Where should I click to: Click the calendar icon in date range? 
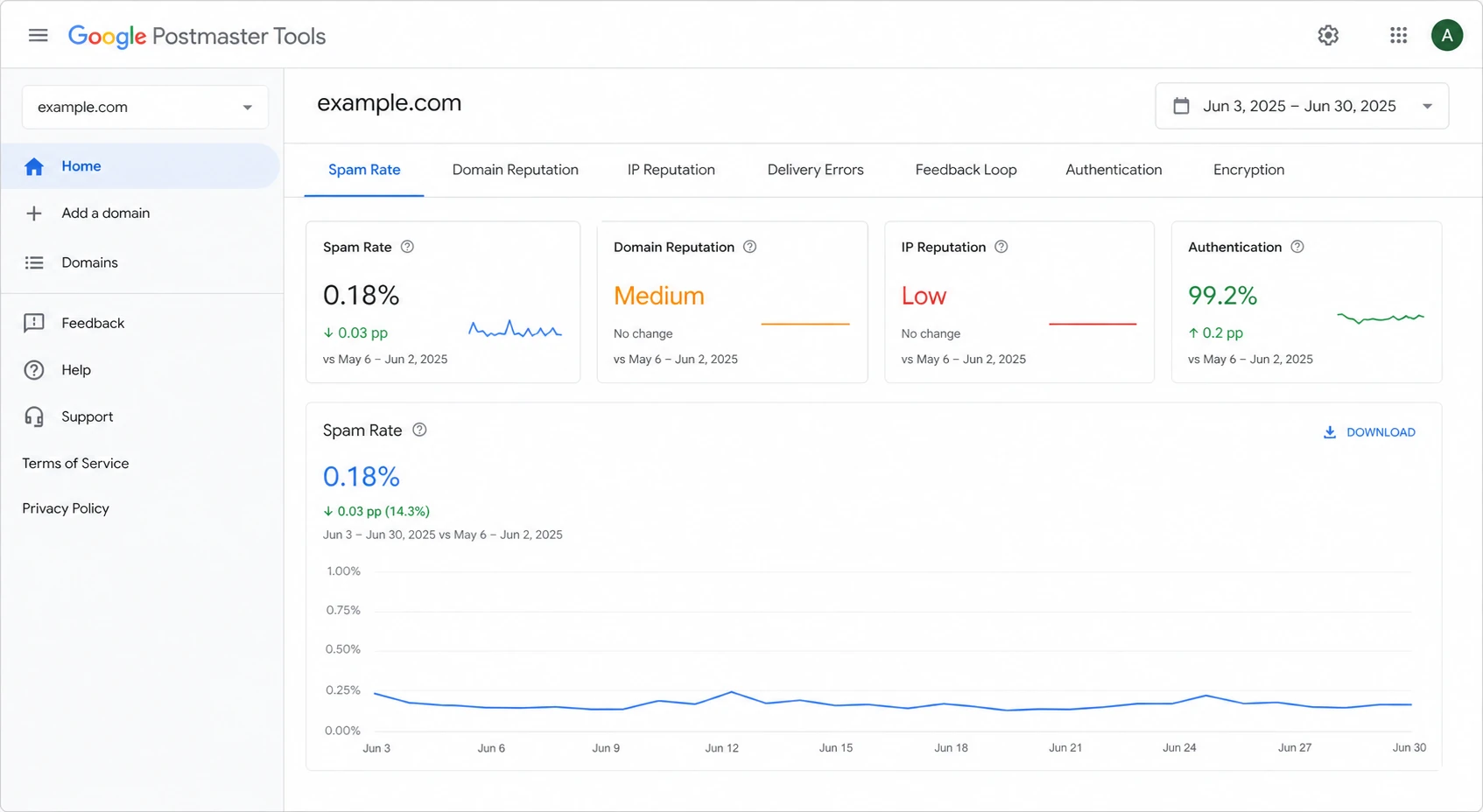click(x=1181, y=106)
